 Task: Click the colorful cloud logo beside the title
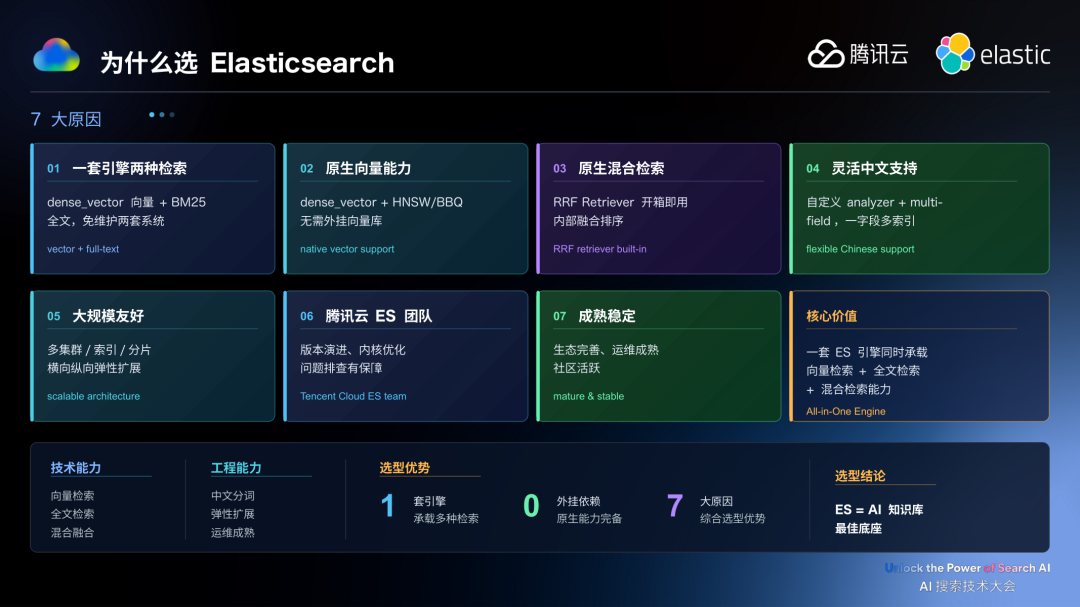pyautogui.click(x=56, y=55)
